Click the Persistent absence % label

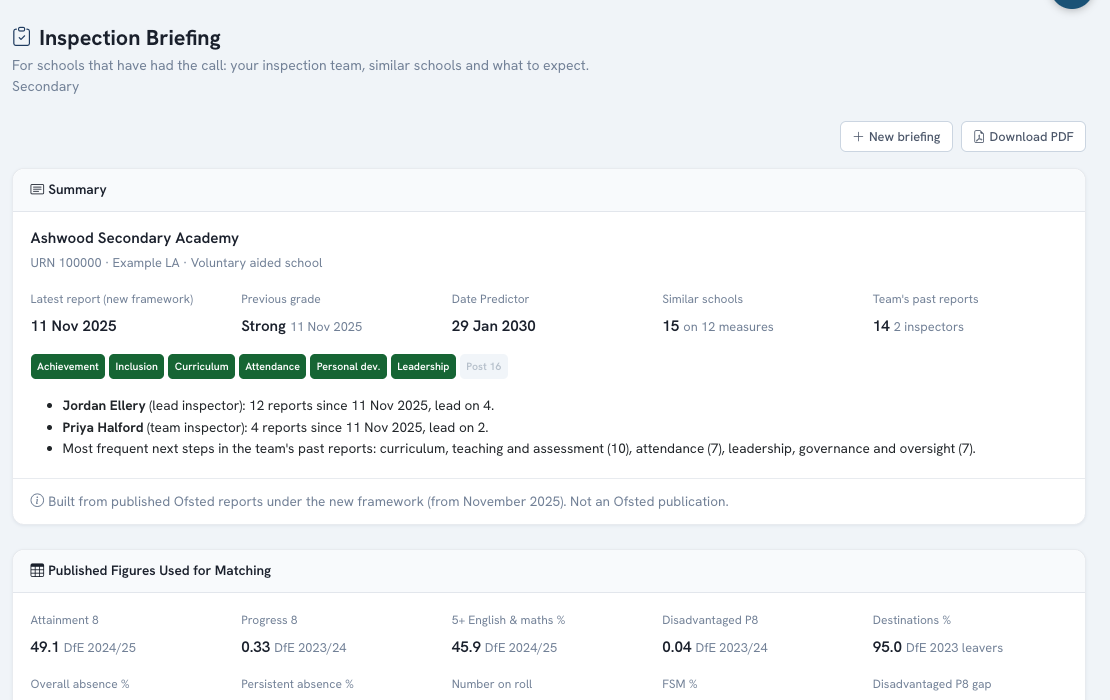click(297, 684)
